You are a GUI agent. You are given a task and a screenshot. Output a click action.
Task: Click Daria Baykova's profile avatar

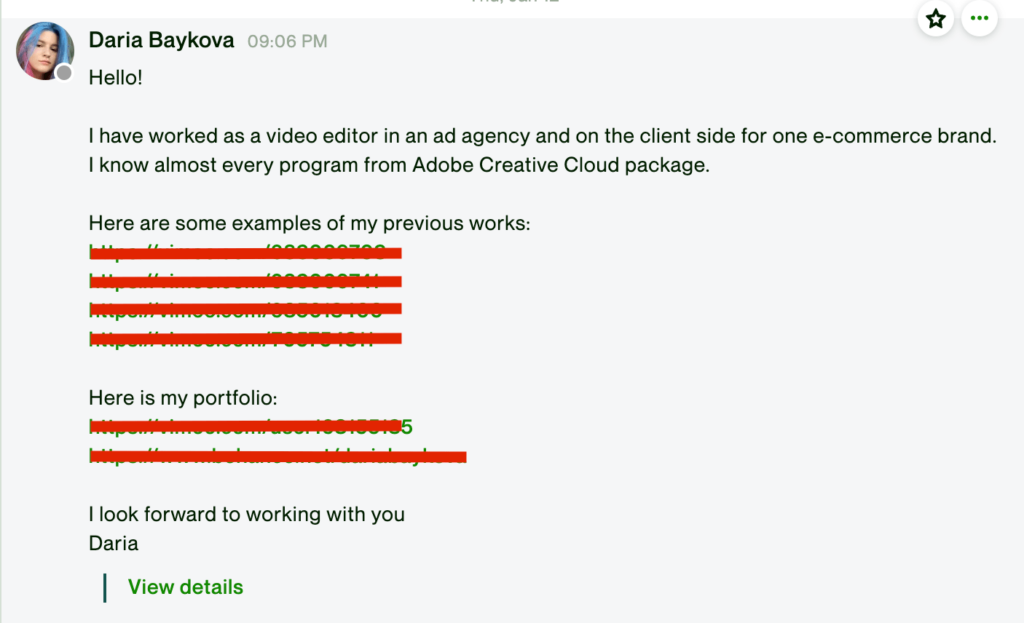click(45, 51)
